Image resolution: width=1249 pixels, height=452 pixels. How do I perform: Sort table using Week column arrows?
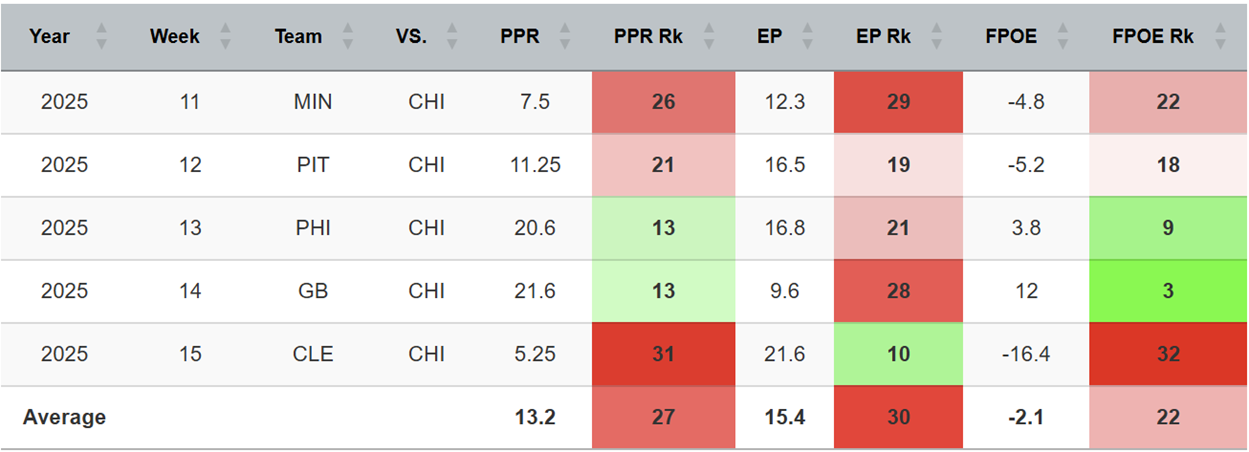click(x=225, y=37)
